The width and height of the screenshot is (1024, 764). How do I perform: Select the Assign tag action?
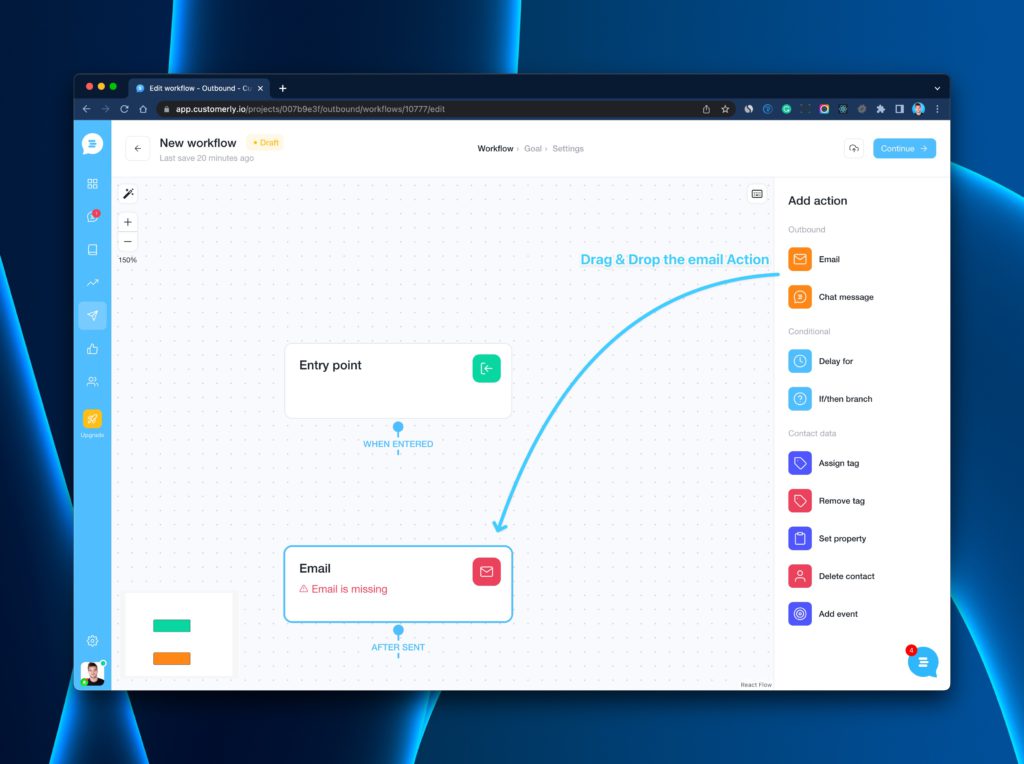(824, 463)
